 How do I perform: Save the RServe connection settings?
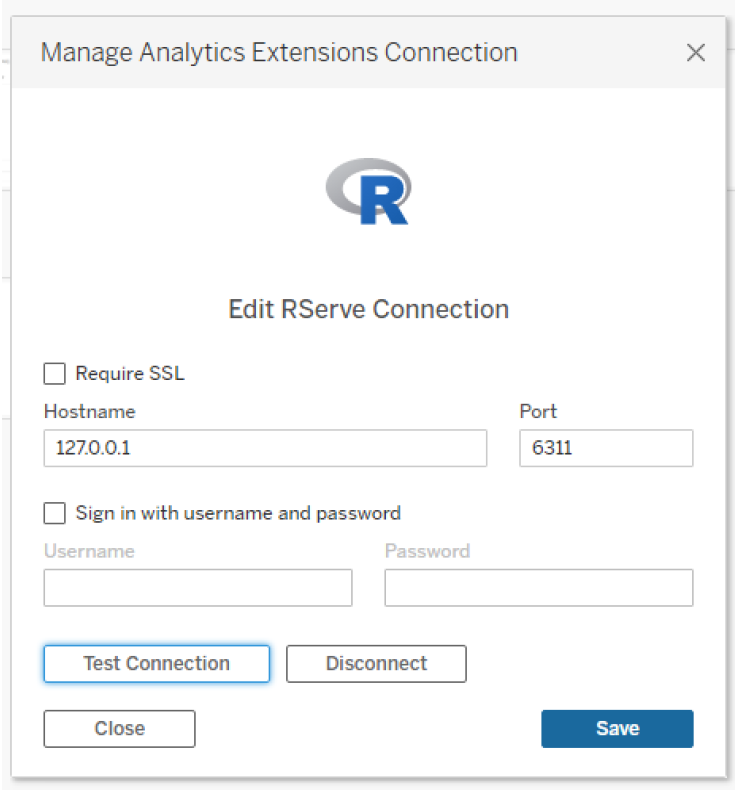pyautogui.click(x=617, y=729)
